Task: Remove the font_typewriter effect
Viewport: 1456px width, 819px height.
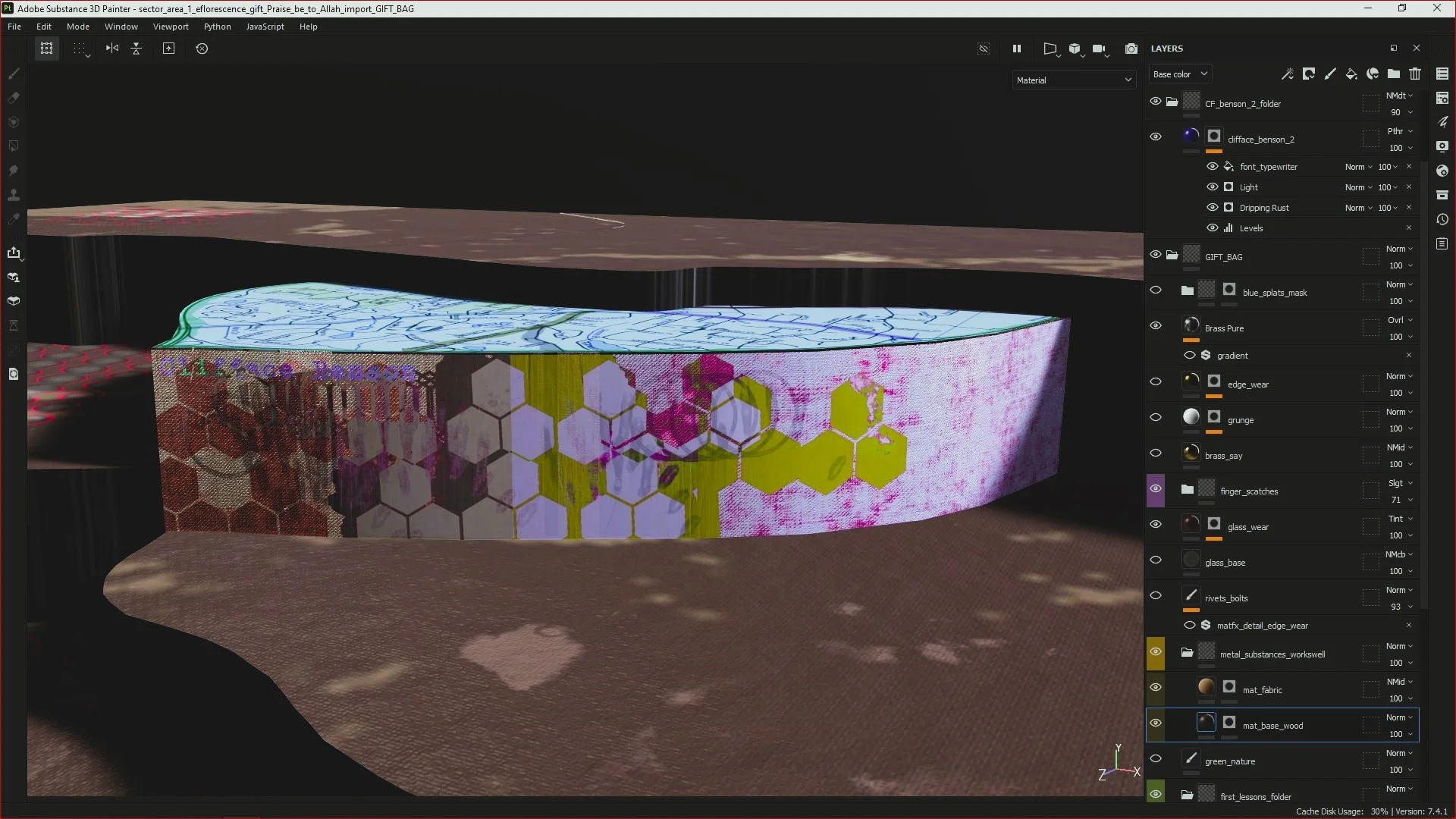Action: pyautogui.click(x=1409, y=167)
